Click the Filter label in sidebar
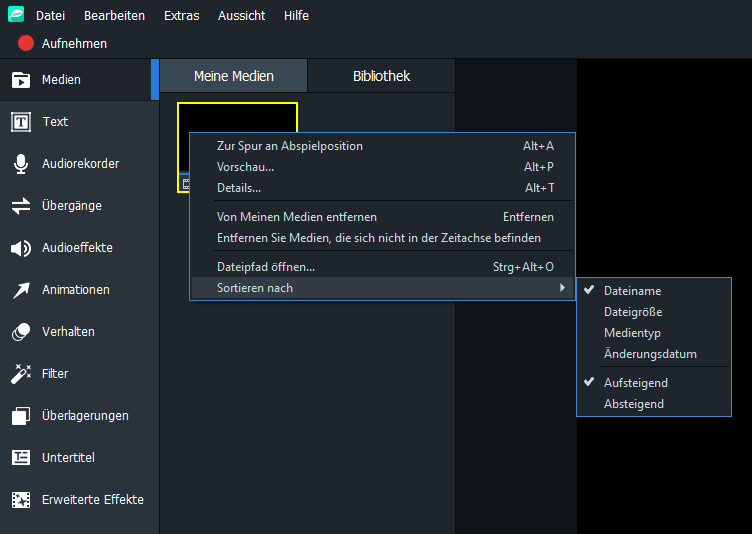Screen dimensions: 752x534 (x=55, y=374)
